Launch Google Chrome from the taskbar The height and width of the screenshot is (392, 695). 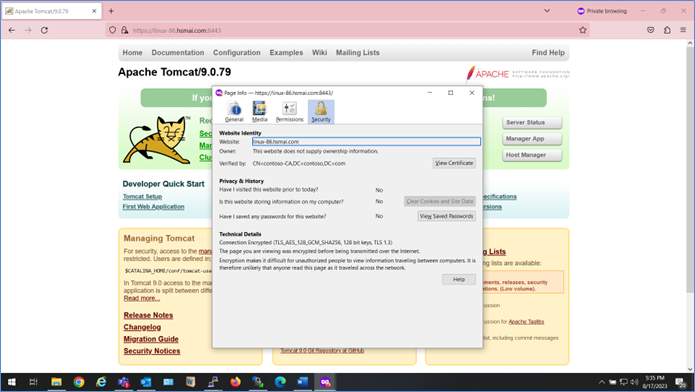pos(79,382)
